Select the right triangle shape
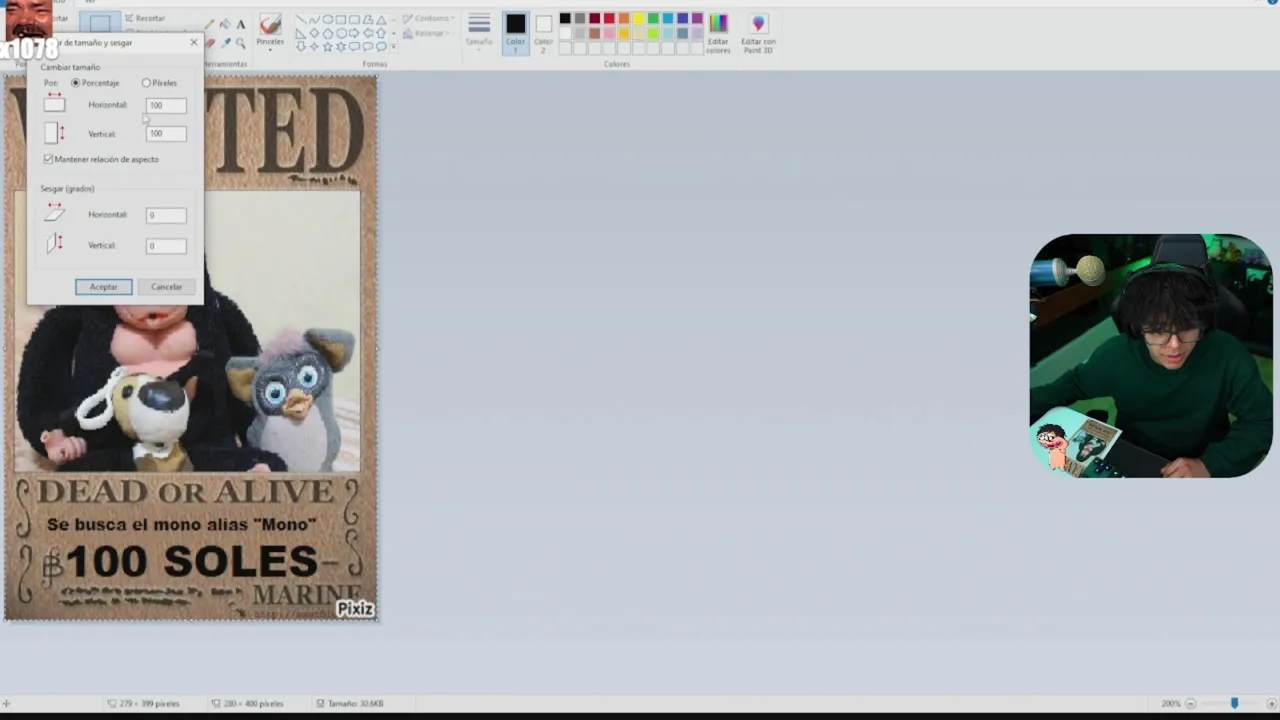This screenshot has width=1280, height=720. point(301,33)
